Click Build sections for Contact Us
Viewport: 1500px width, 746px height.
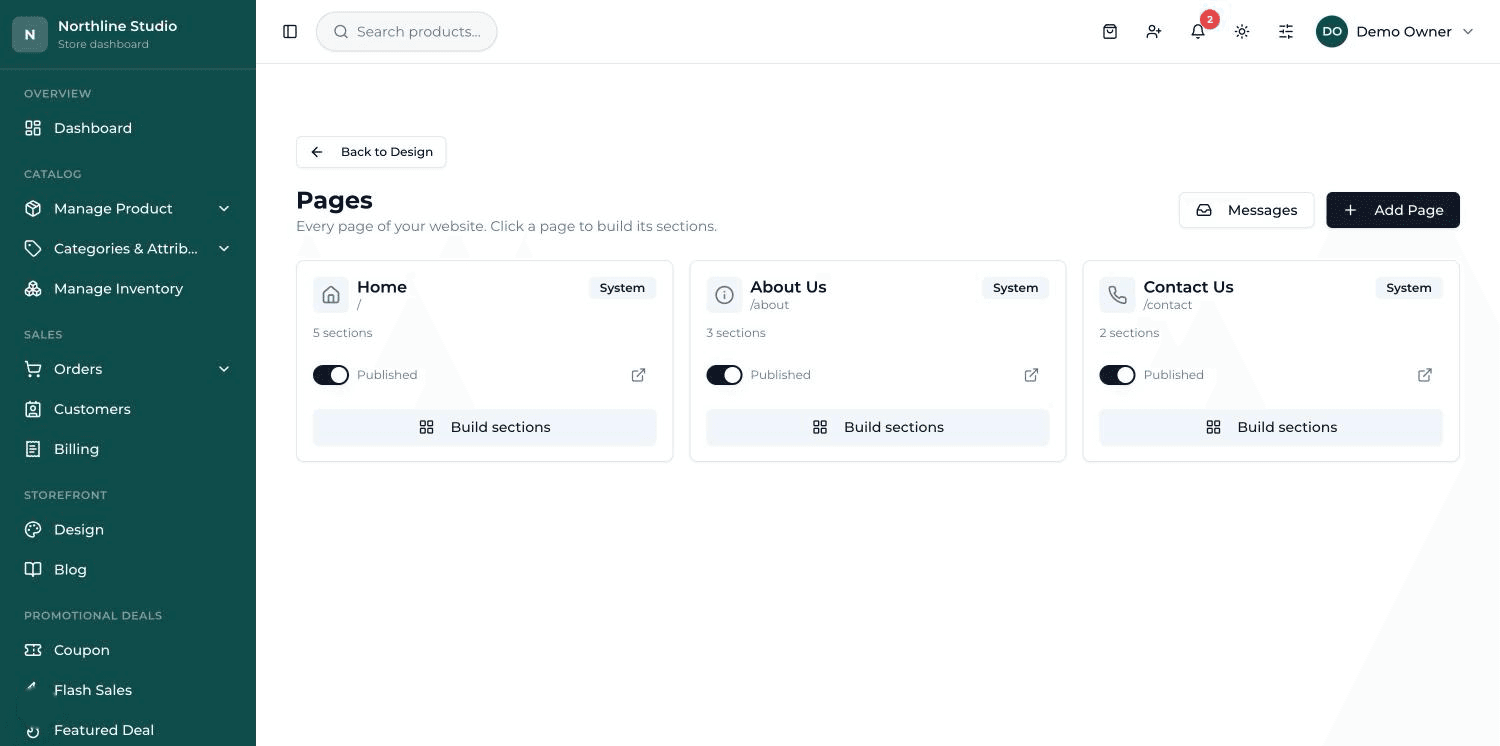coord(1271,427)
